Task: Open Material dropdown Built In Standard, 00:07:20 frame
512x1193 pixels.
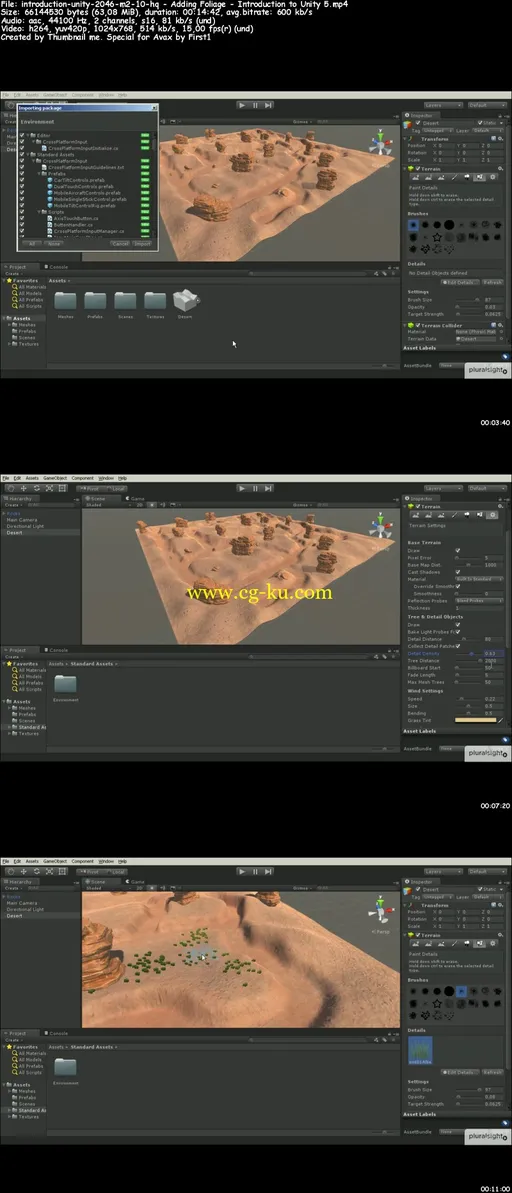Action: (x=479, y=579)
